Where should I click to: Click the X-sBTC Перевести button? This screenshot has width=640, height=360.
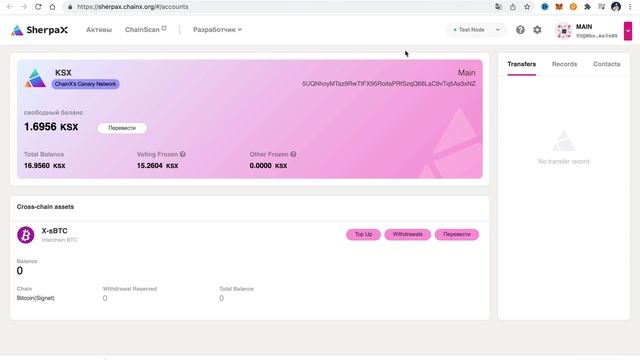(x=457, y=234)
